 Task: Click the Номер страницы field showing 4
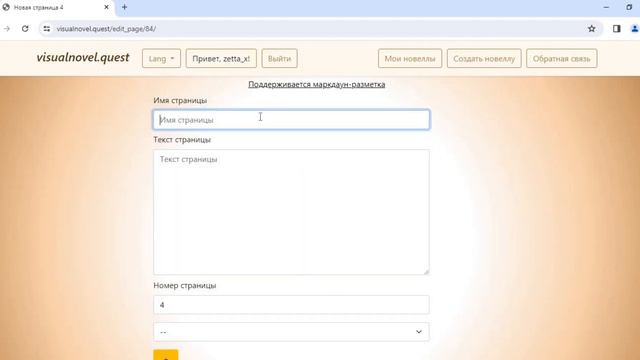[291, 304]
